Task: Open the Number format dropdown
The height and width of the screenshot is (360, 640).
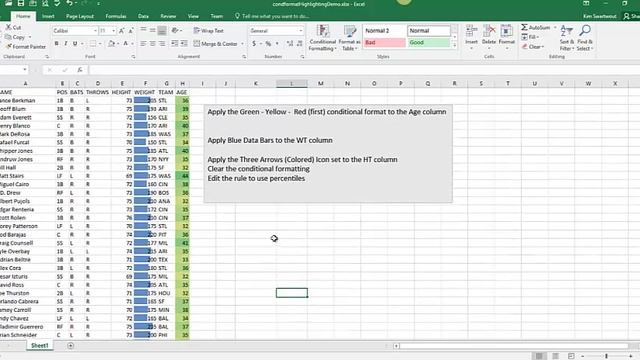Action: pos(301,31)
